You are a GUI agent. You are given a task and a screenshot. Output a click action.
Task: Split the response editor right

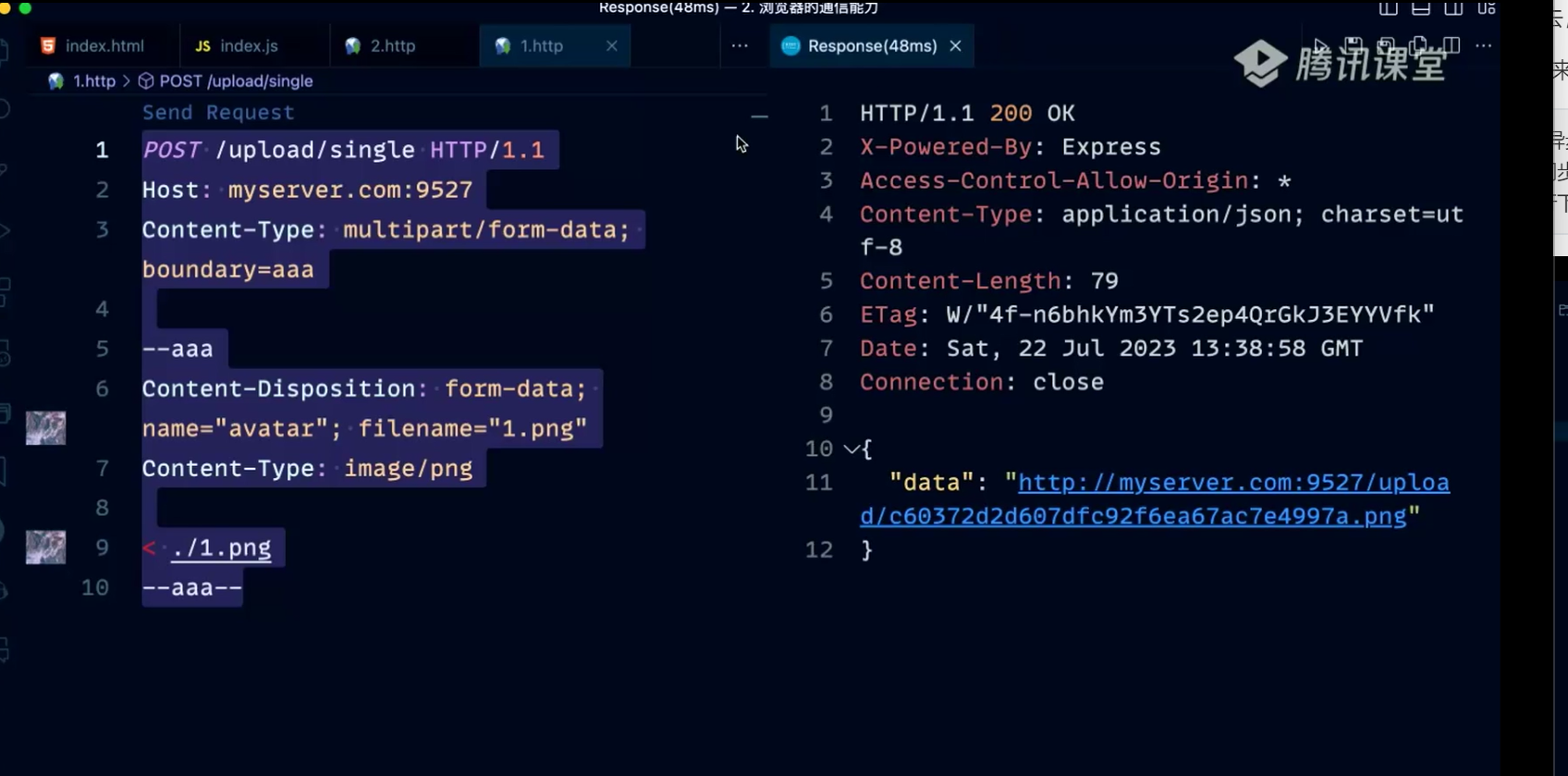coord(1452,45)
